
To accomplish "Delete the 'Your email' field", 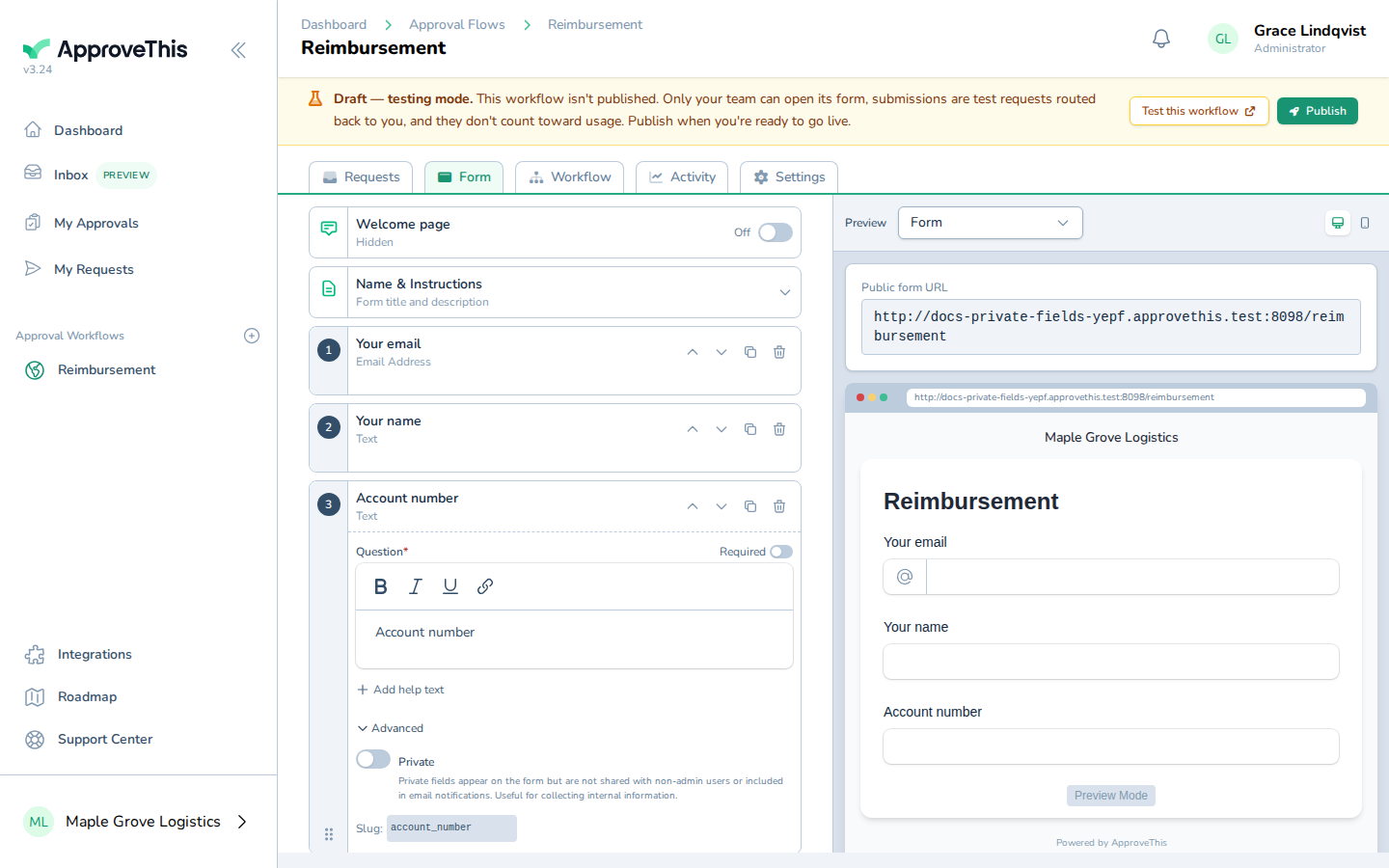I will [x=779, y=352].
